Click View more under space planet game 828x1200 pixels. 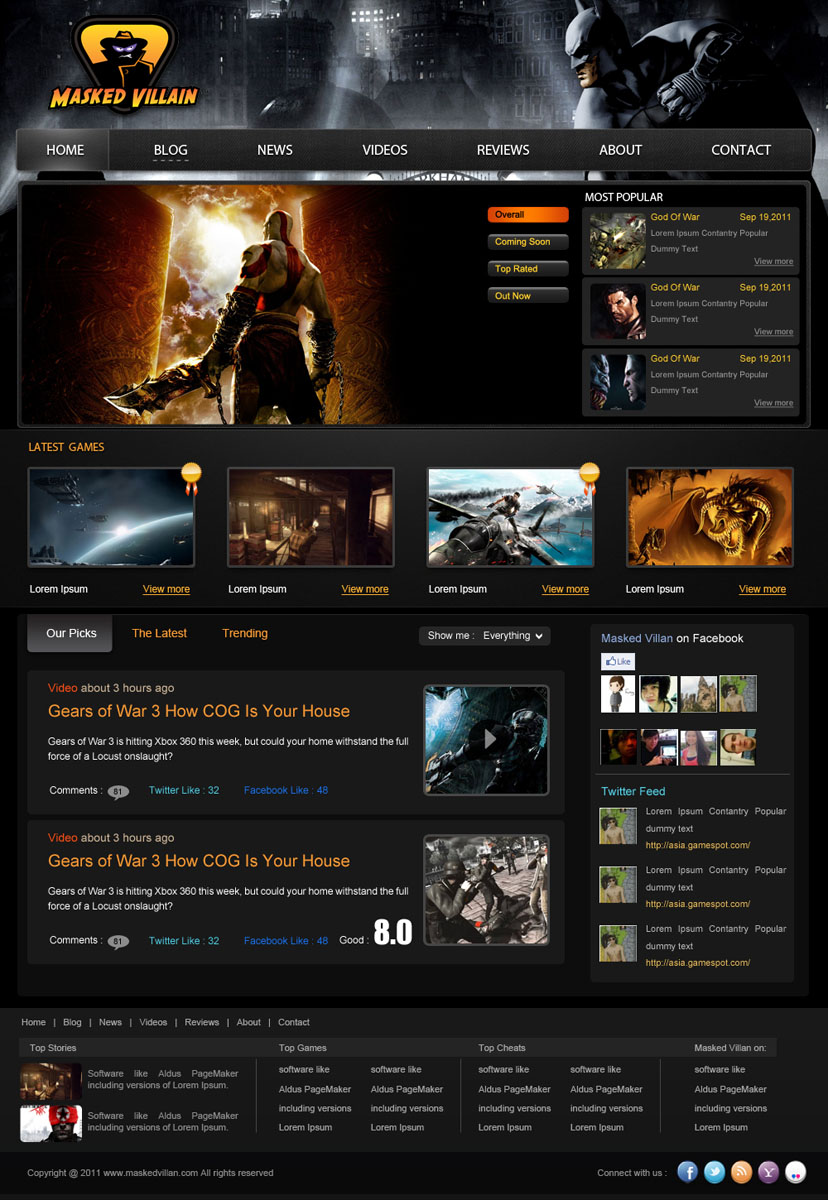[x=166, y=590]
